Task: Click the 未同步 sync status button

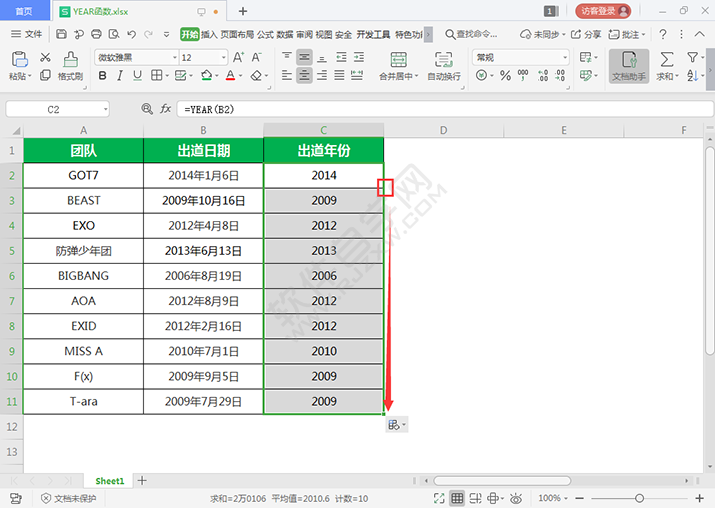Action: (x=543, y=34)
